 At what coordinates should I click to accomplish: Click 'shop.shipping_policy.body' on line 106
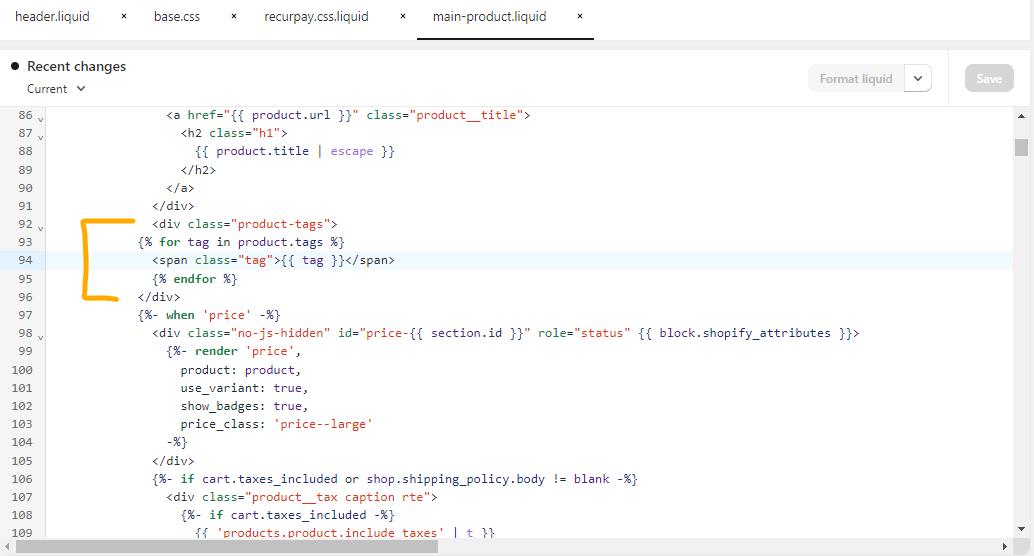(x=456, y=479)
